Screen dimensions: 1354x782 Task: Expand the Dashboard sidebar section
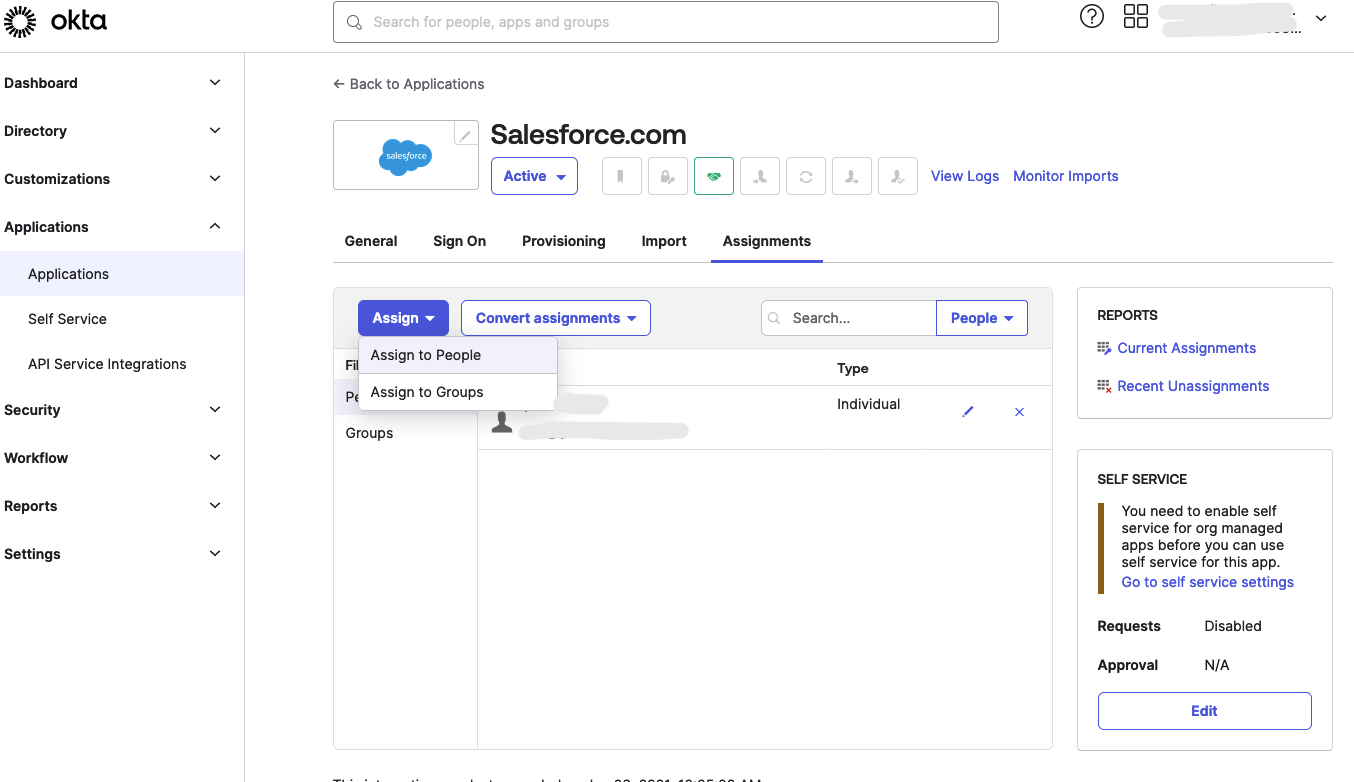(x=215, y=83)
